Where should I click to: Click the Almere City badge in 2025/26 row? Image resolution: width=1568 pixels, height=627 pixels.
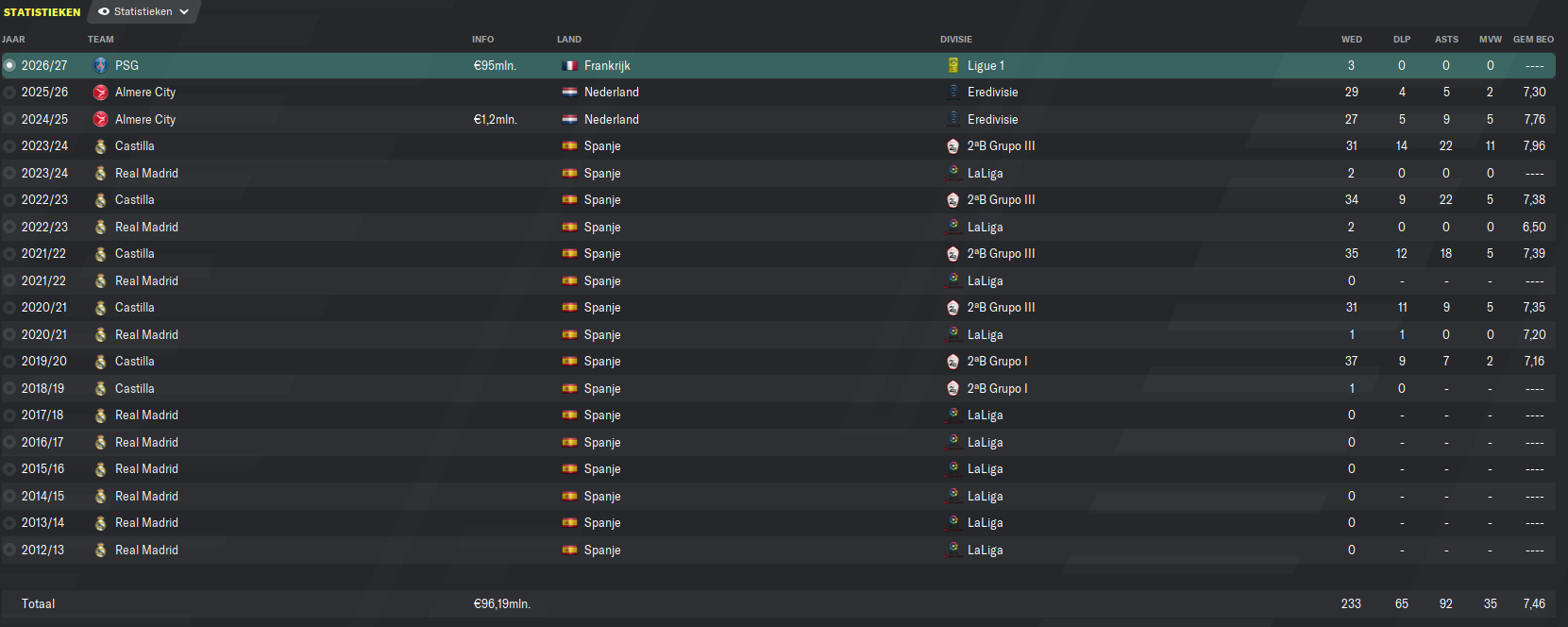click(100, 93)
